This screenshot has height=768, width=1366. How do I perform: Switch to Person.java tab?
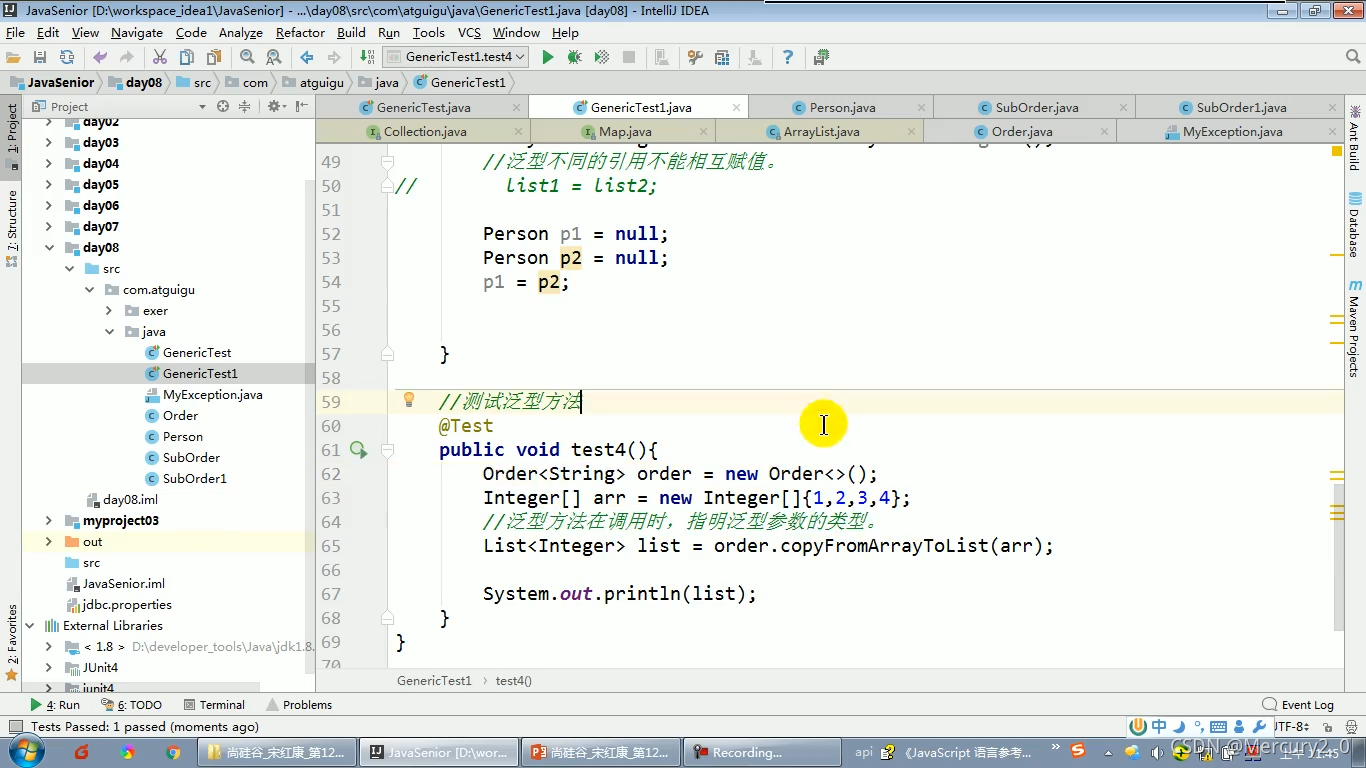(x=842, y=107)
